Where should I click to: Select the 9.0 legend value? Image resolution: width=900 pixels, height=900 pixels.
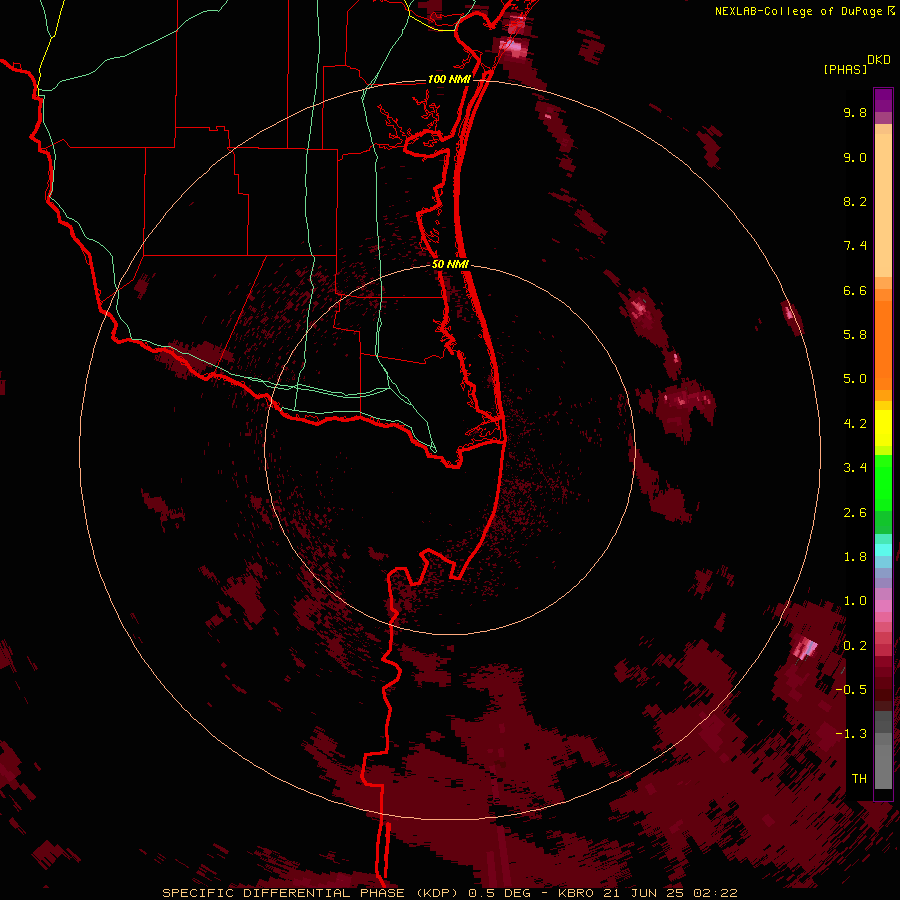tap(855, 157)
